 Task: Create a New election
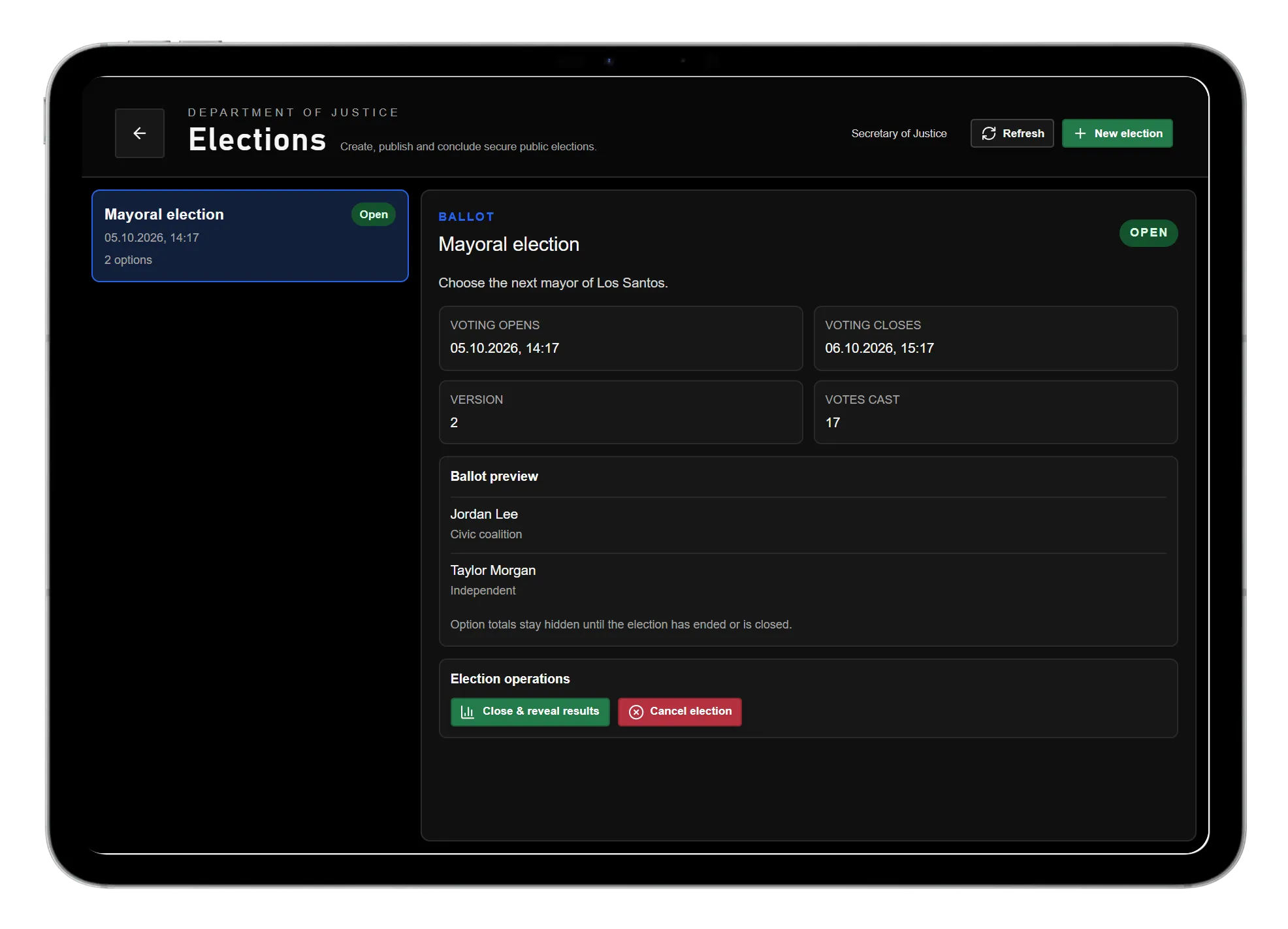[1117, 133]
